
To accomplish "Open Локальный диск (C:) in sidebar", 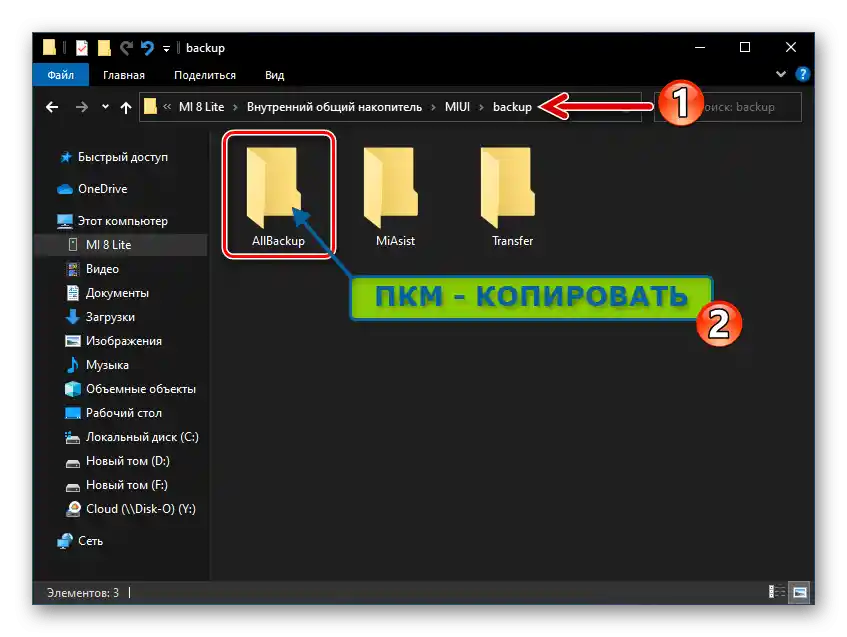I will 132,437.
